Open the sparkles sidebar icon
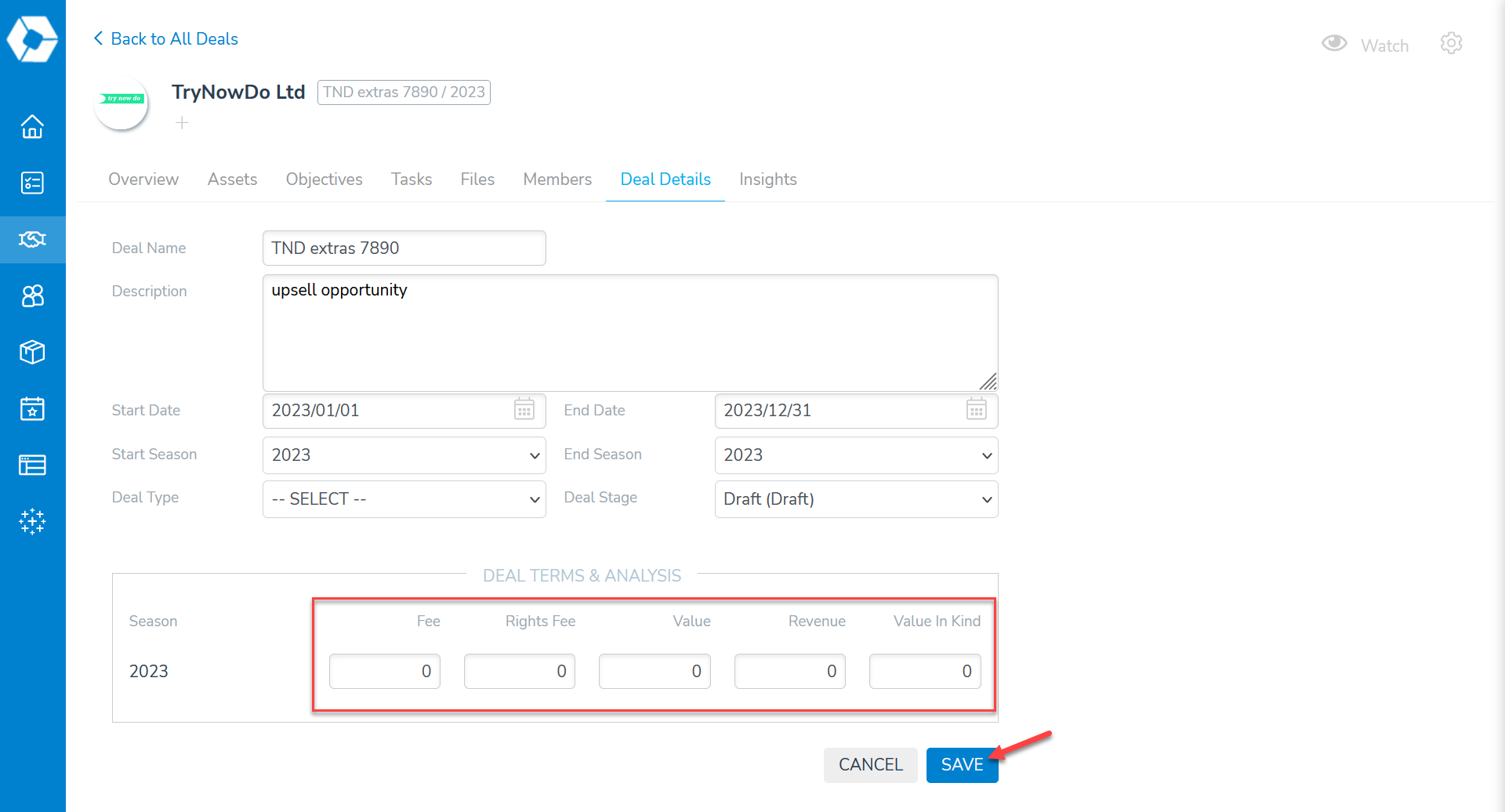Image resolution: width=1505 pixels, height=812 pixels. point(32,521)
